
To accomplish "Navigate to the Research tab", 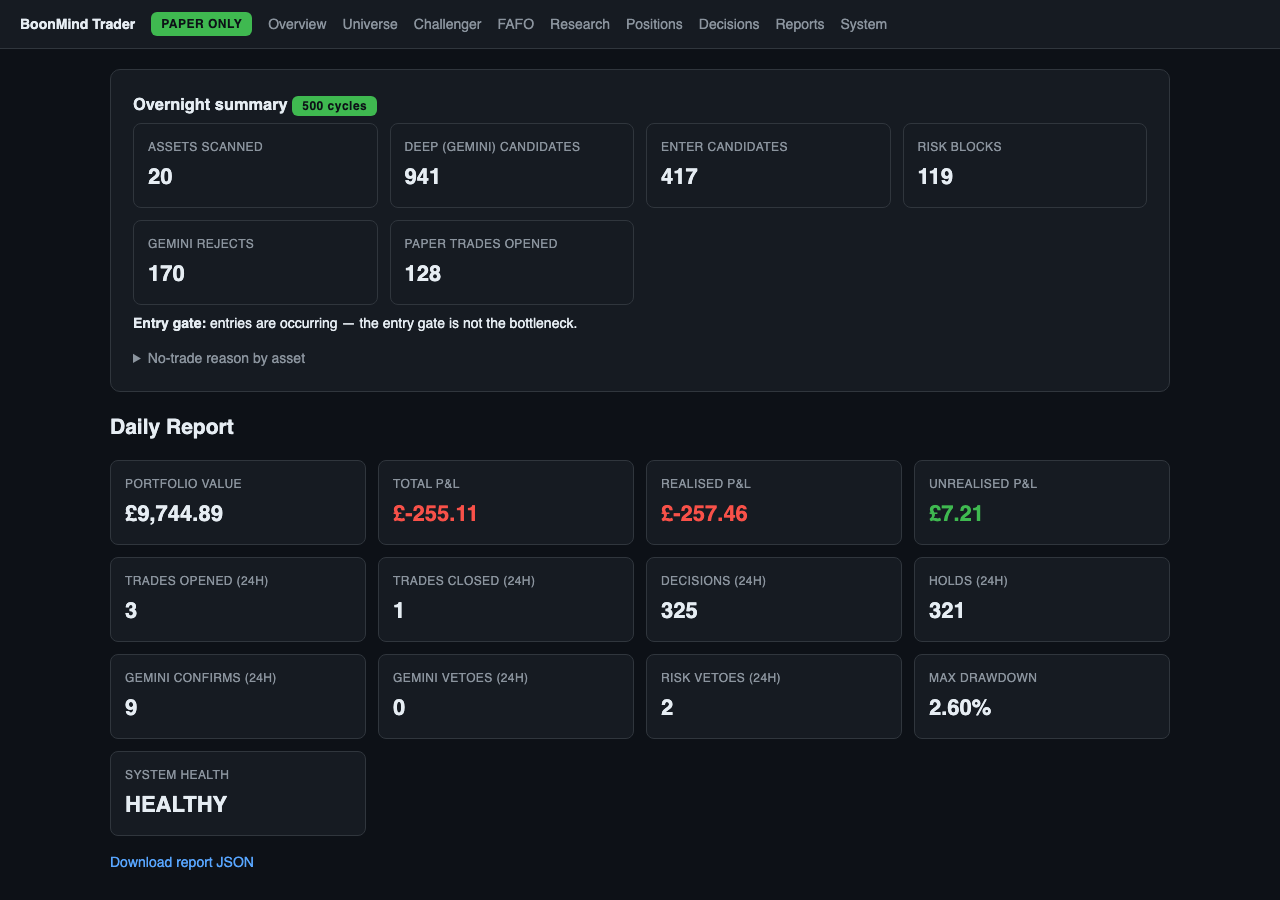I will click(x=580, y=24).
